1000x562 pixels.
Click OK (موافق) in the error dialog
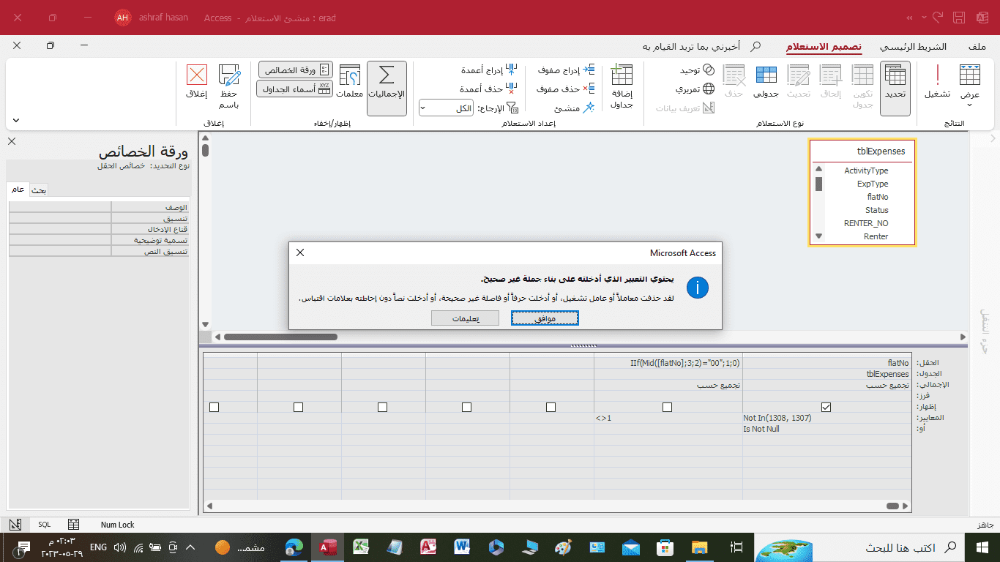pos(545,318)
